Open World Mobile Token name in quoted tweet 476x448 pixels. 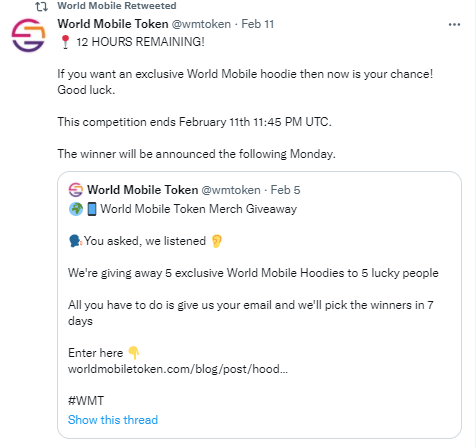(142, 190)
